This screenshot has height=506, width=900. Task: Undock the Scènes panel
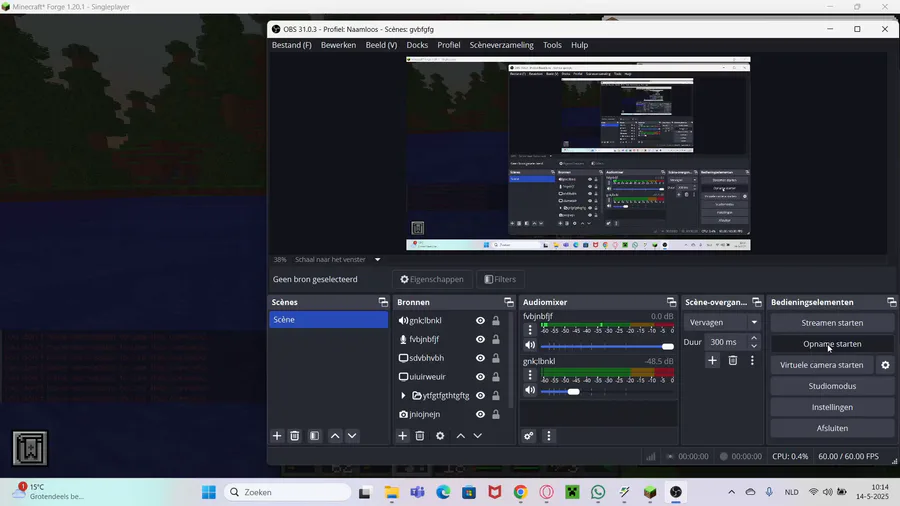383,302
